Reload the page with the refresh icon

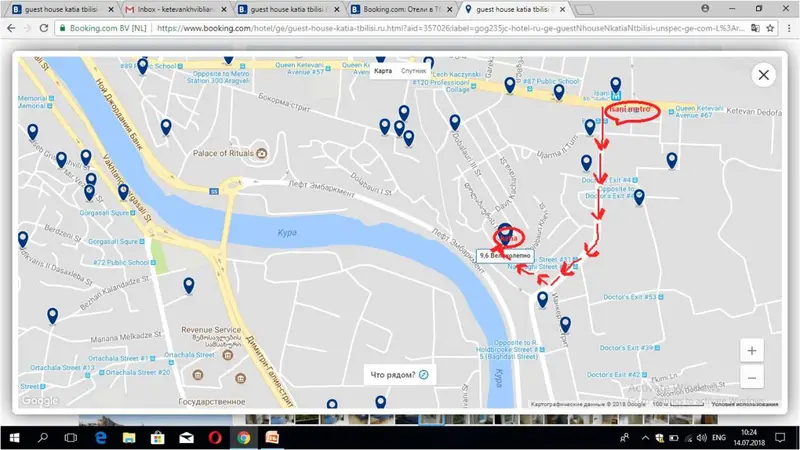click(44, 28)
